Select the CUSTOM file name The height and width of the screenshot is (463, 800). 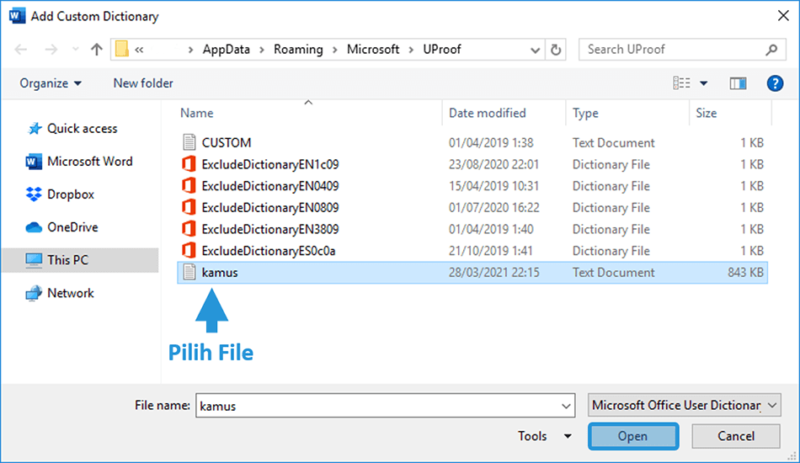tap(226, 143)
